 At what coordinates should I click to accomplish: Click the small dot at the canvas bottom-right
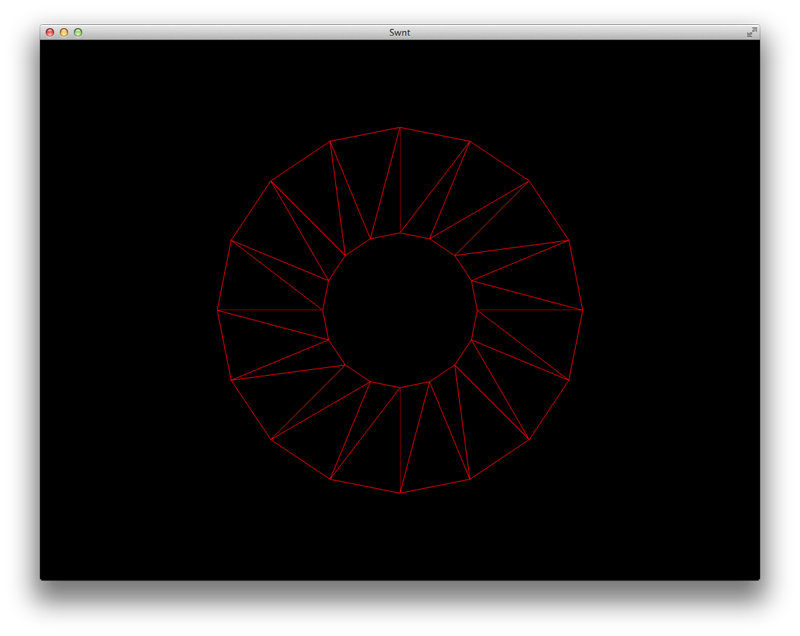pyautogui.click(x=759, y=579)
